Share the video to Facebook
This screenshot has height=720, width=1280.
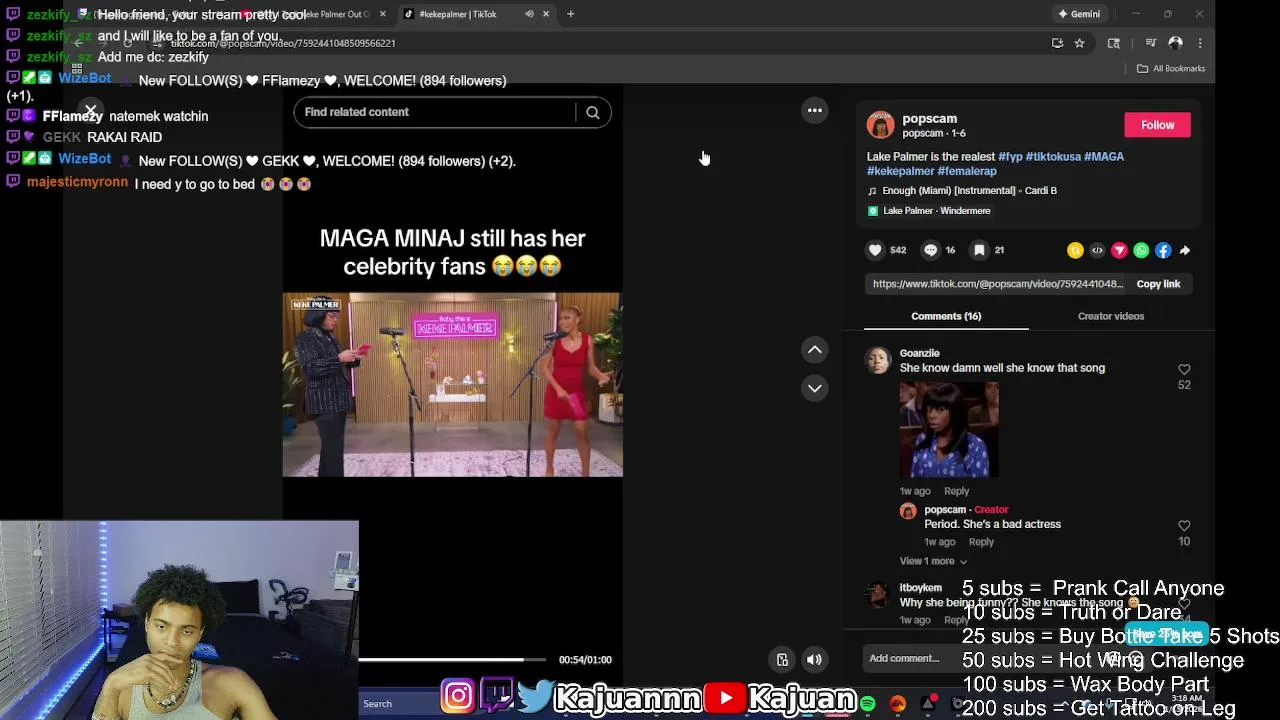[x=1163, y=250]
